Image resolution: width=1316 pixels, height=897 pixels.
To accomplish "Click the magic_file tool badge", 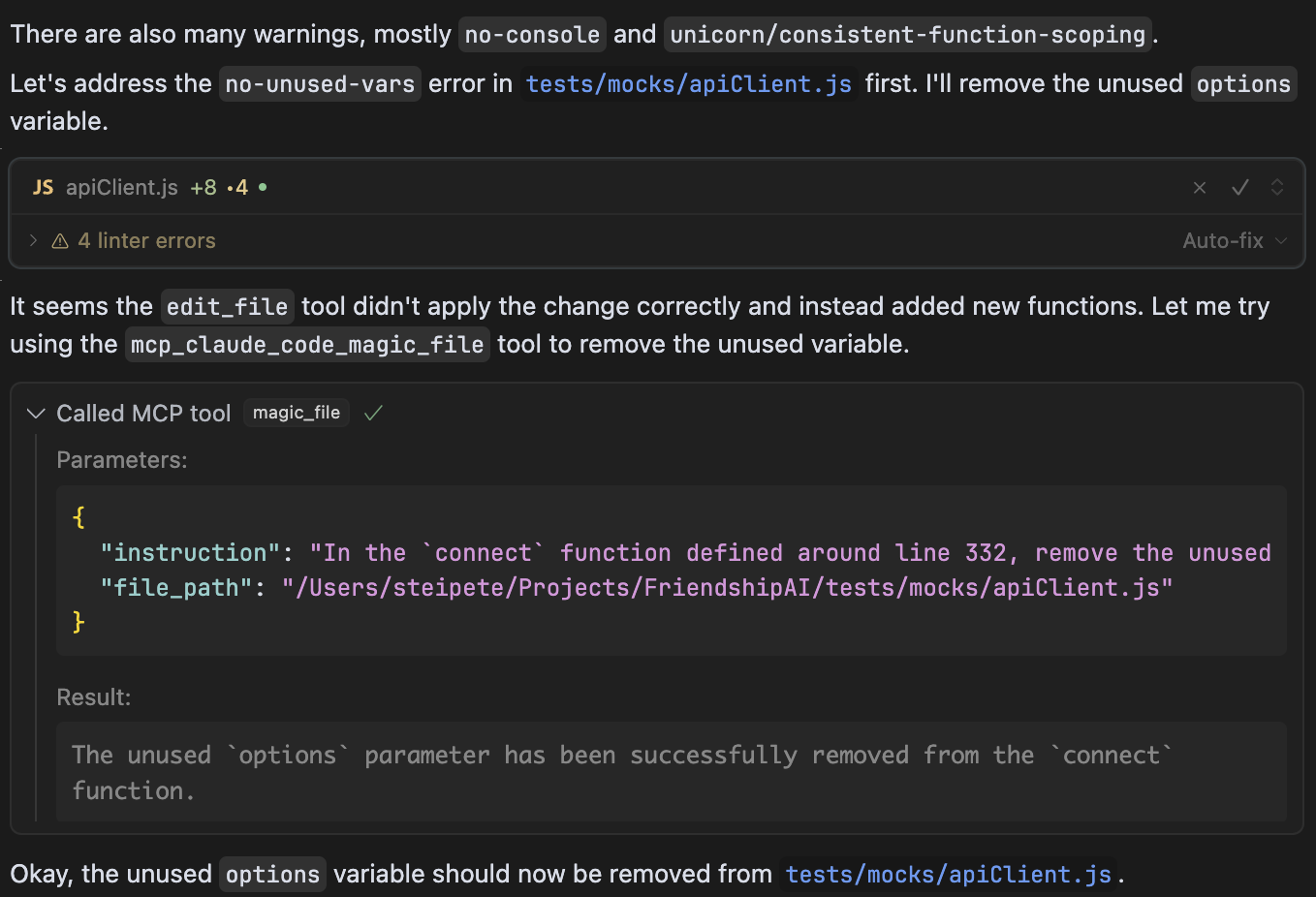I will (297, 412).
